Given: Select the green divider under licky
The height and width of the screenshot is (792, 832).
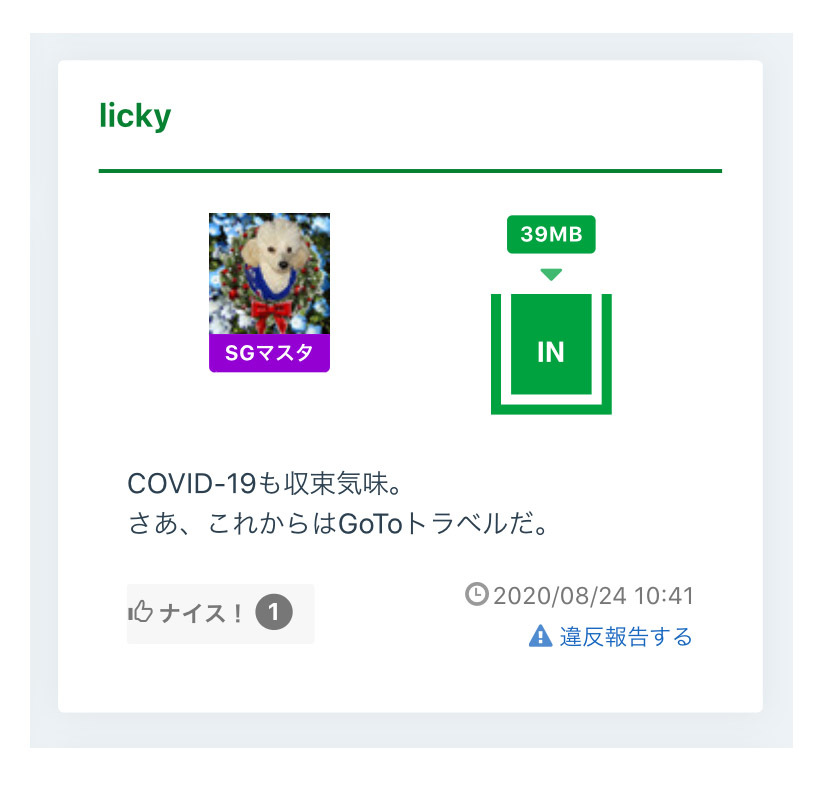Looking at the screenshot, I should click(410, 171).
